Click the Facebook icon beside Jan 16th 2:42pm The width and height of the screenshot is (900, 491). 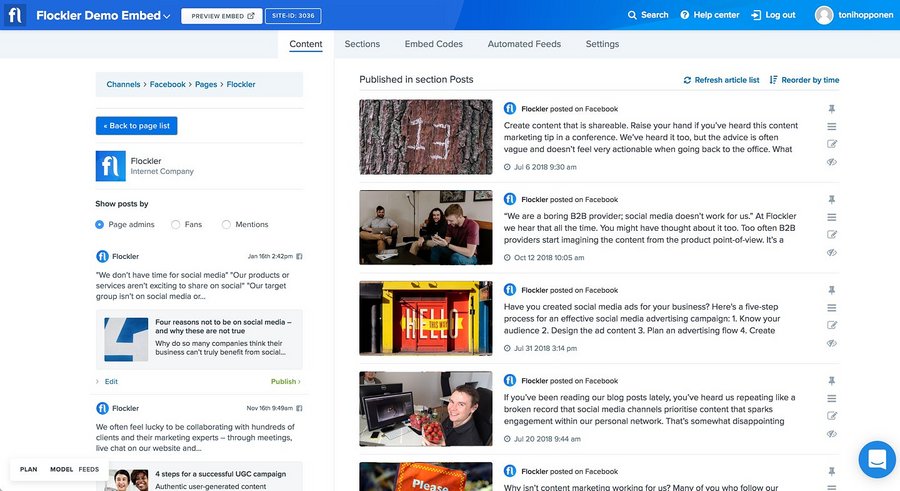click(299, 257)
